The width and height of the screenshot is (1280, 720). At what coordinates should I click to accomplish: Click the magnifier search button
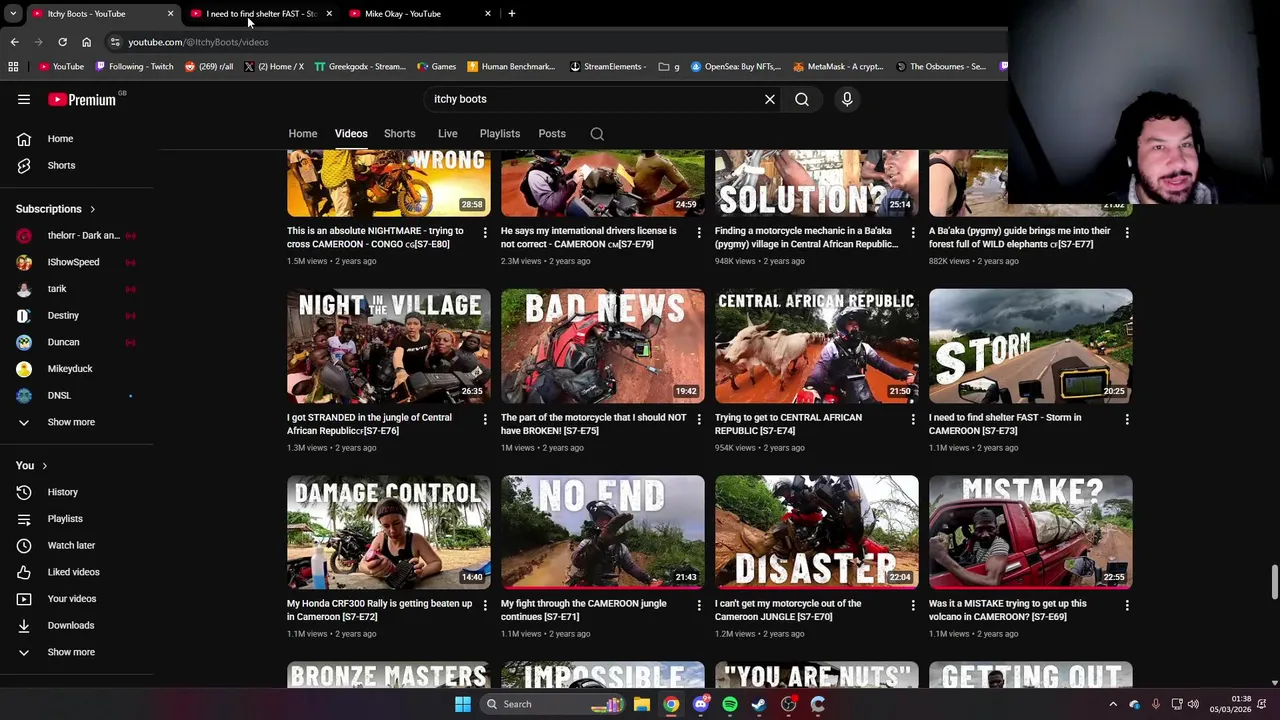coord(802,99)
